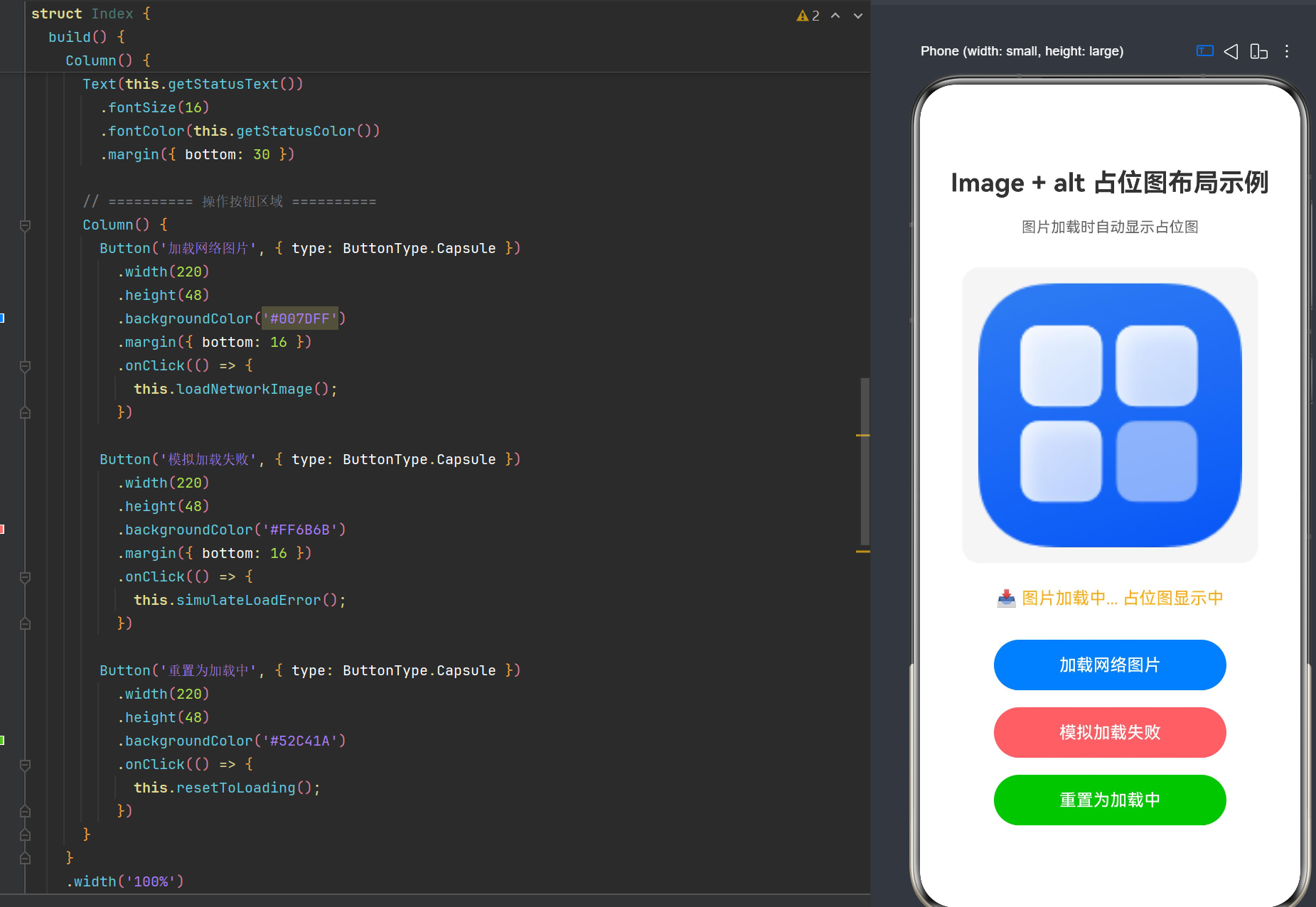Viewport: 1316px width, 907px height.
Task: Fold the onClick block calling resetToLoading
Action: (x=25, y=765)
